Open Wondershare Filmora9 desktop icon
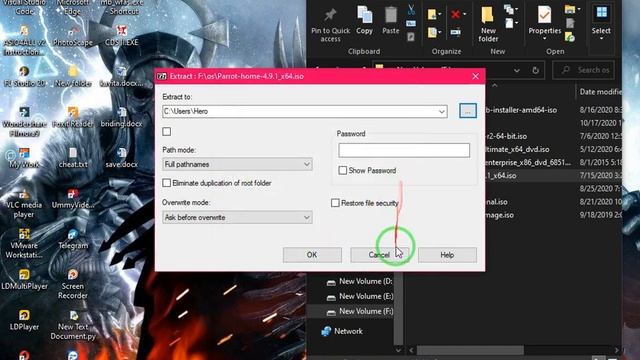Viewport: 640px width, 360px height. (x=24, y=122)
